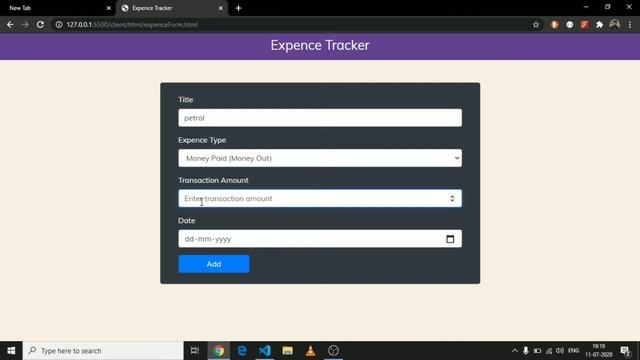Click the blue Add button

click(x=214, y=264)
